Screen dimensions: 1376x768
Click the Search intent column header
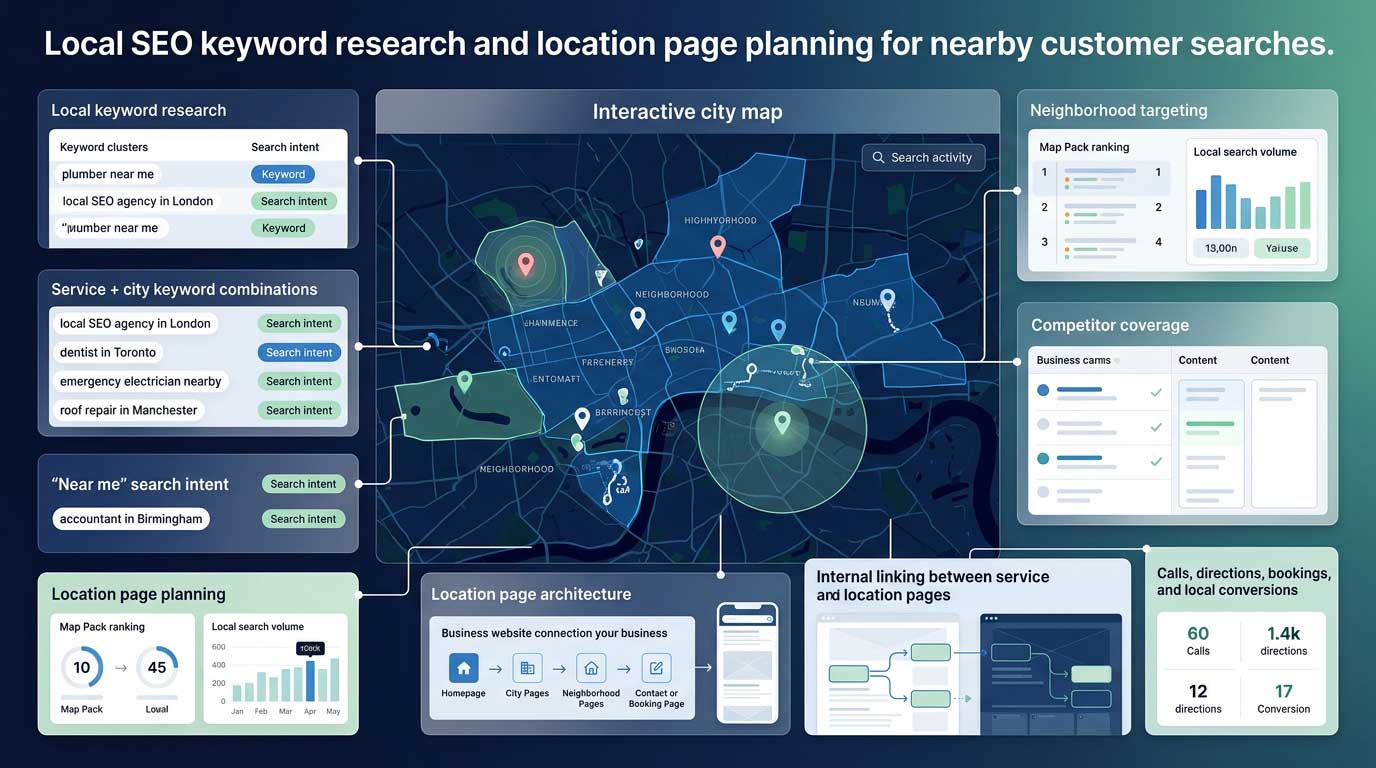(x=285, y=147)
